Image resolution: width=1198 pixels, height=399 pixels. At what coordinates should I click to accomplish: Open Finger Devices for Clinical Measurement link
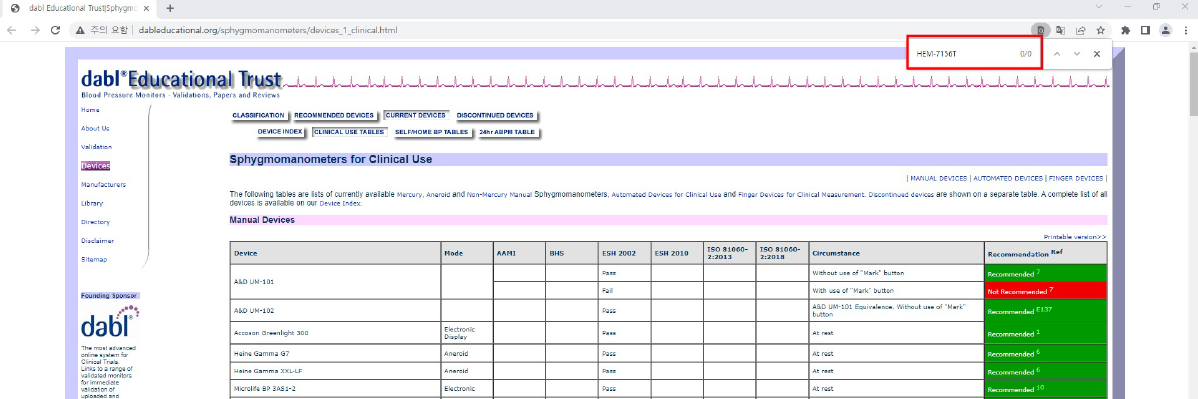click(801, 195)
